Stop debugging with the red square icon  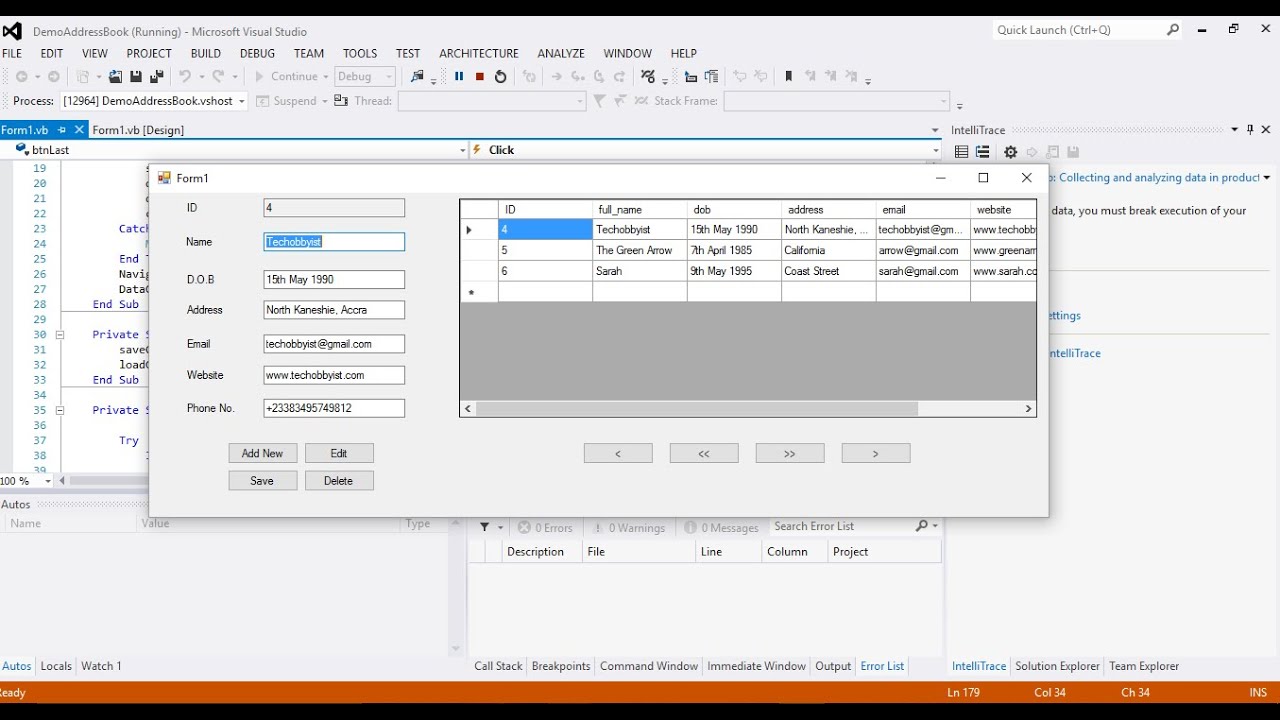(480, 77)
